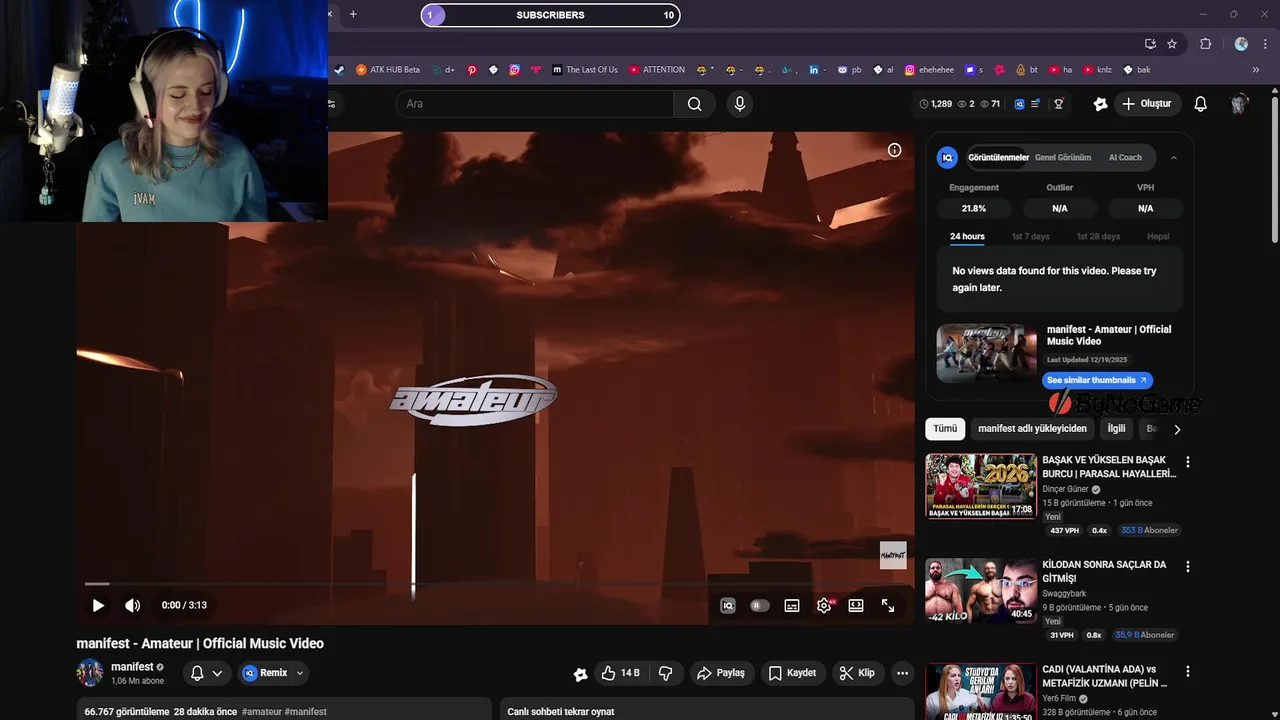Open the account avatar menu
1280x720 pixels.
(1240, 104)
